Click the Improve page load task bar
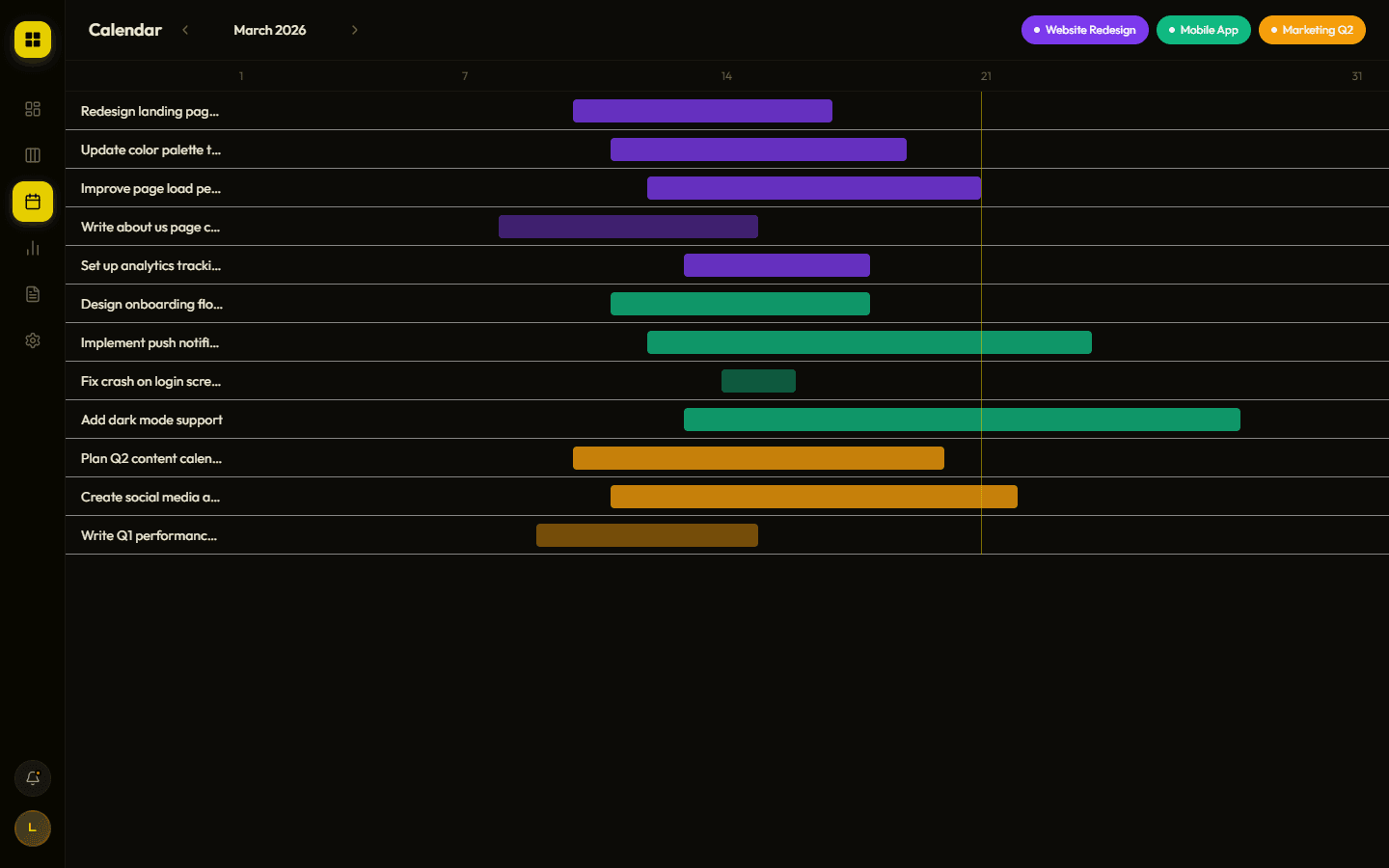 pyautogui.click(x=814, y=188)
